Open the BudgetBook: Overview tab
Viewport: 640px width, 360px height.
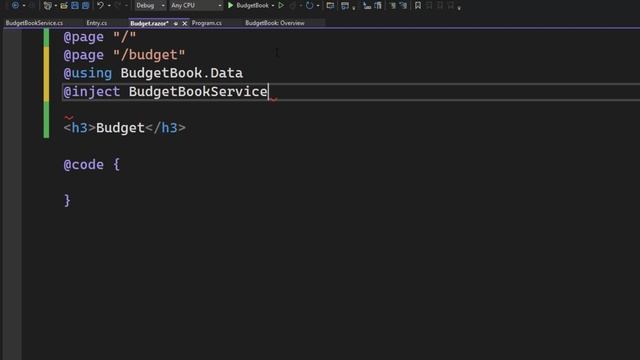pyautogui.click(x=275, y=23)
